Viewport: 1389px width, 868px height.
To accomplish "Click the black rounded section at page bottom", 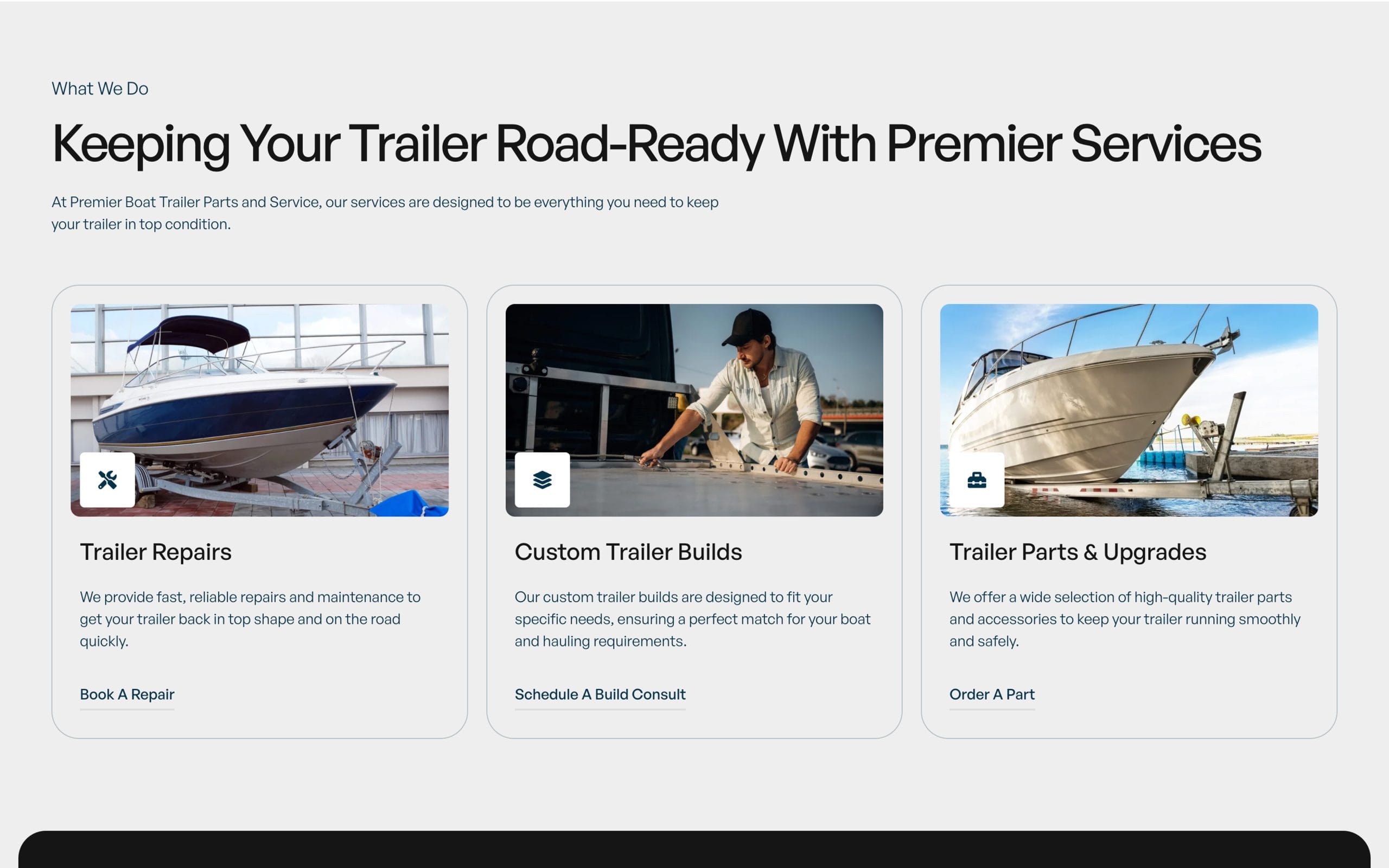I will click(694, 849).
